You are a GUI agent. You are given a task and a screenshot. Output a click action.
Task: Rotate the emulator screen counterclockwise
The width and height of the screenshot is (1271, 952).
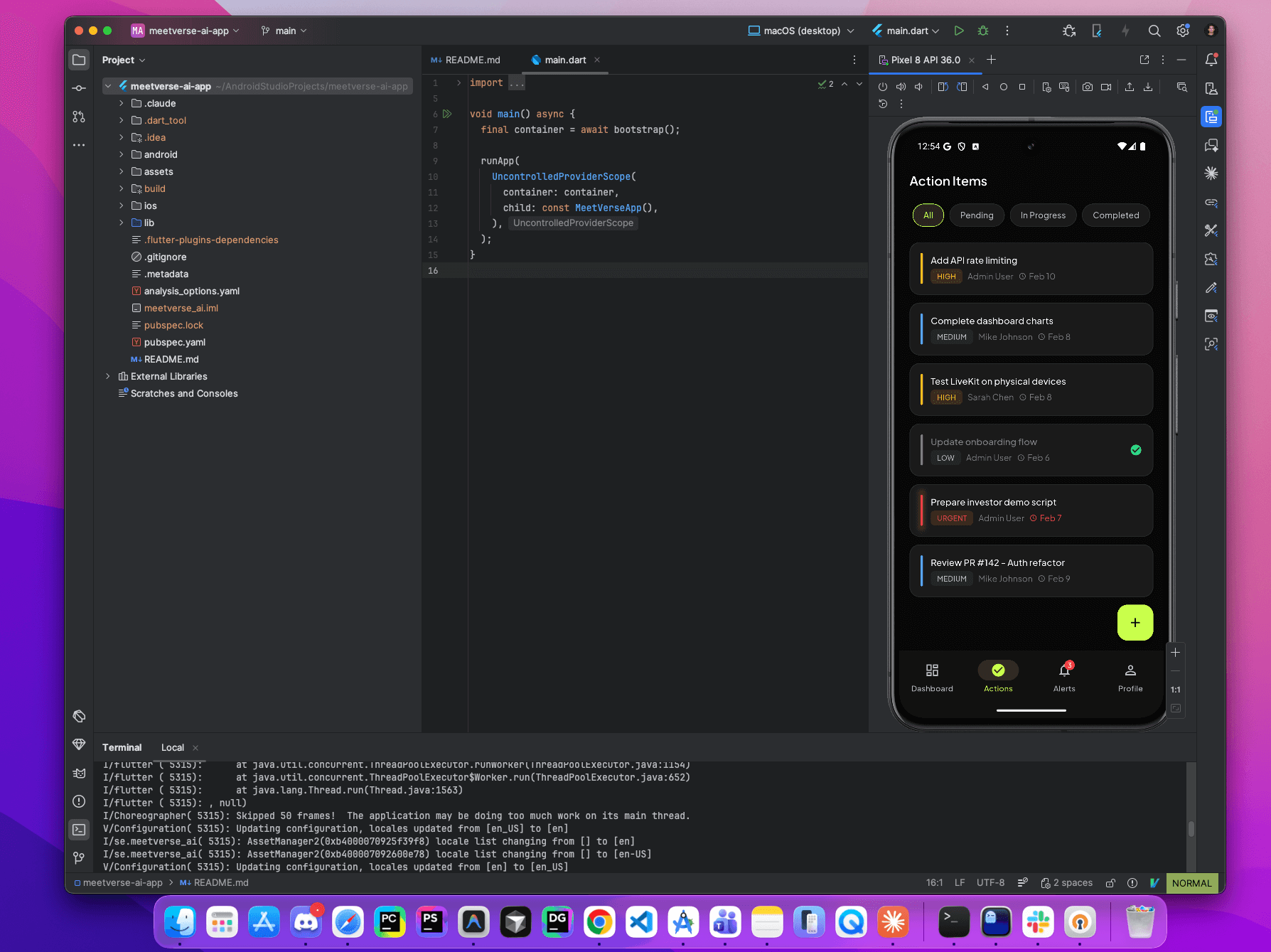pyautogui.click(x=943, y=87)
